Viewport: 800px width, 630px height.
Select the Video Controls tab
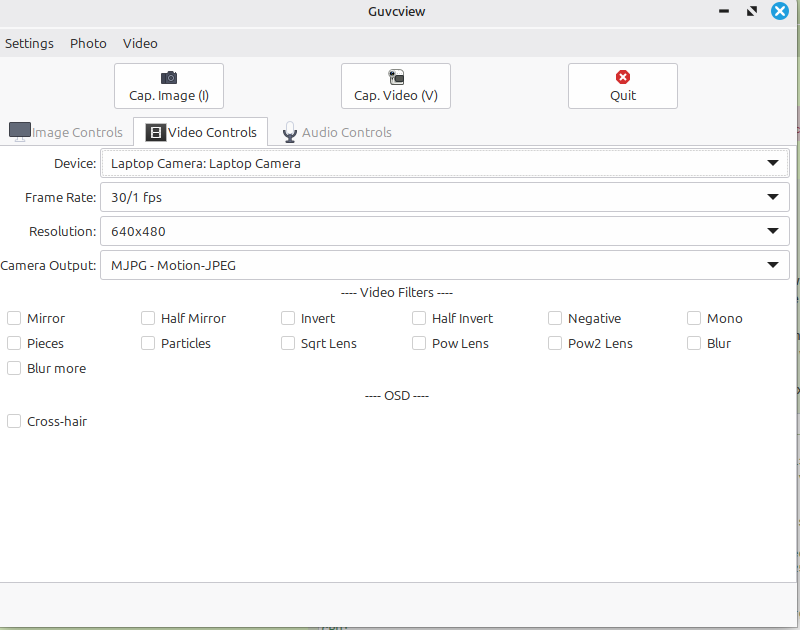(x=201, y=132)
